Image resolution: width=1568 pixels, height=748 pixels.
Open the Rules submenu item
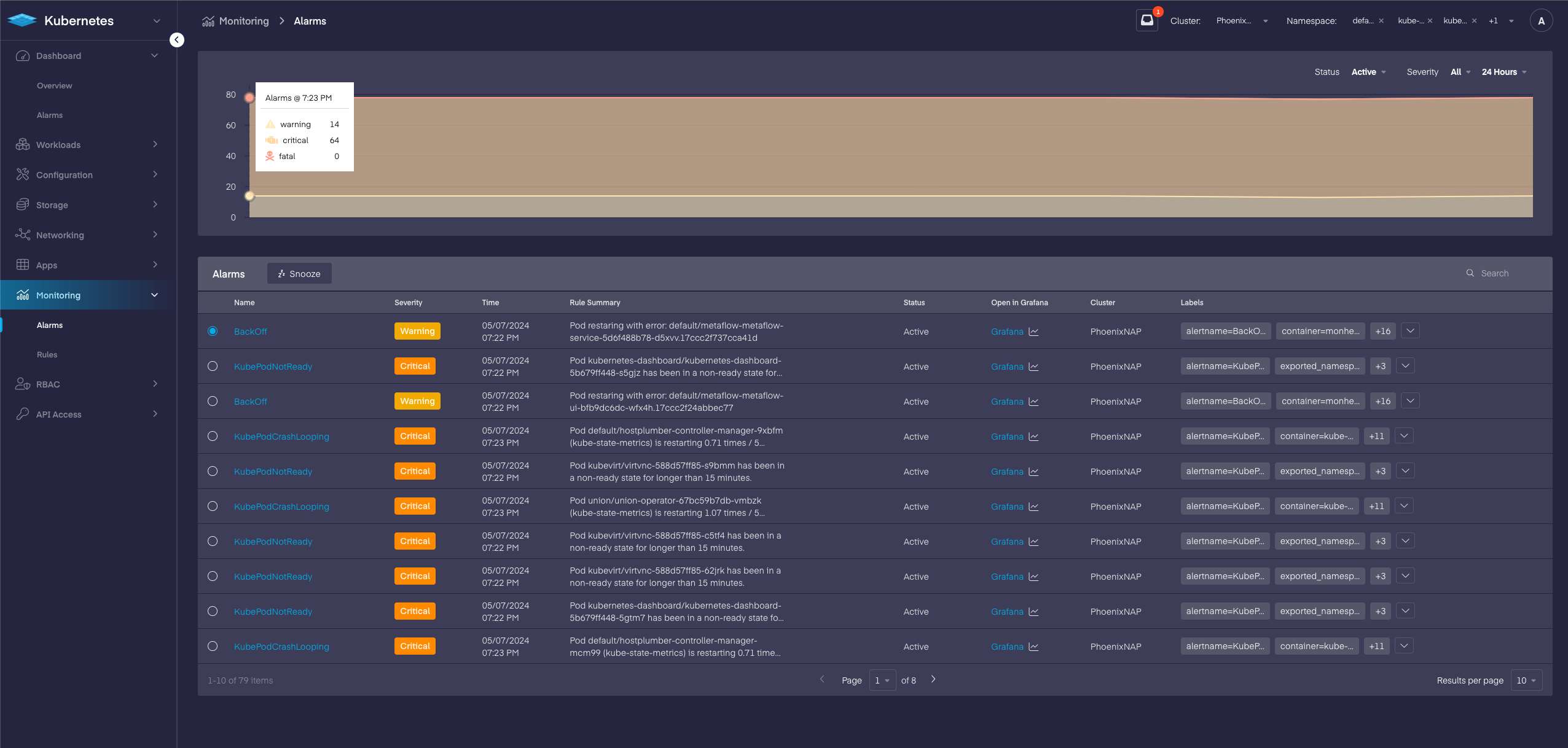(47, 354)
